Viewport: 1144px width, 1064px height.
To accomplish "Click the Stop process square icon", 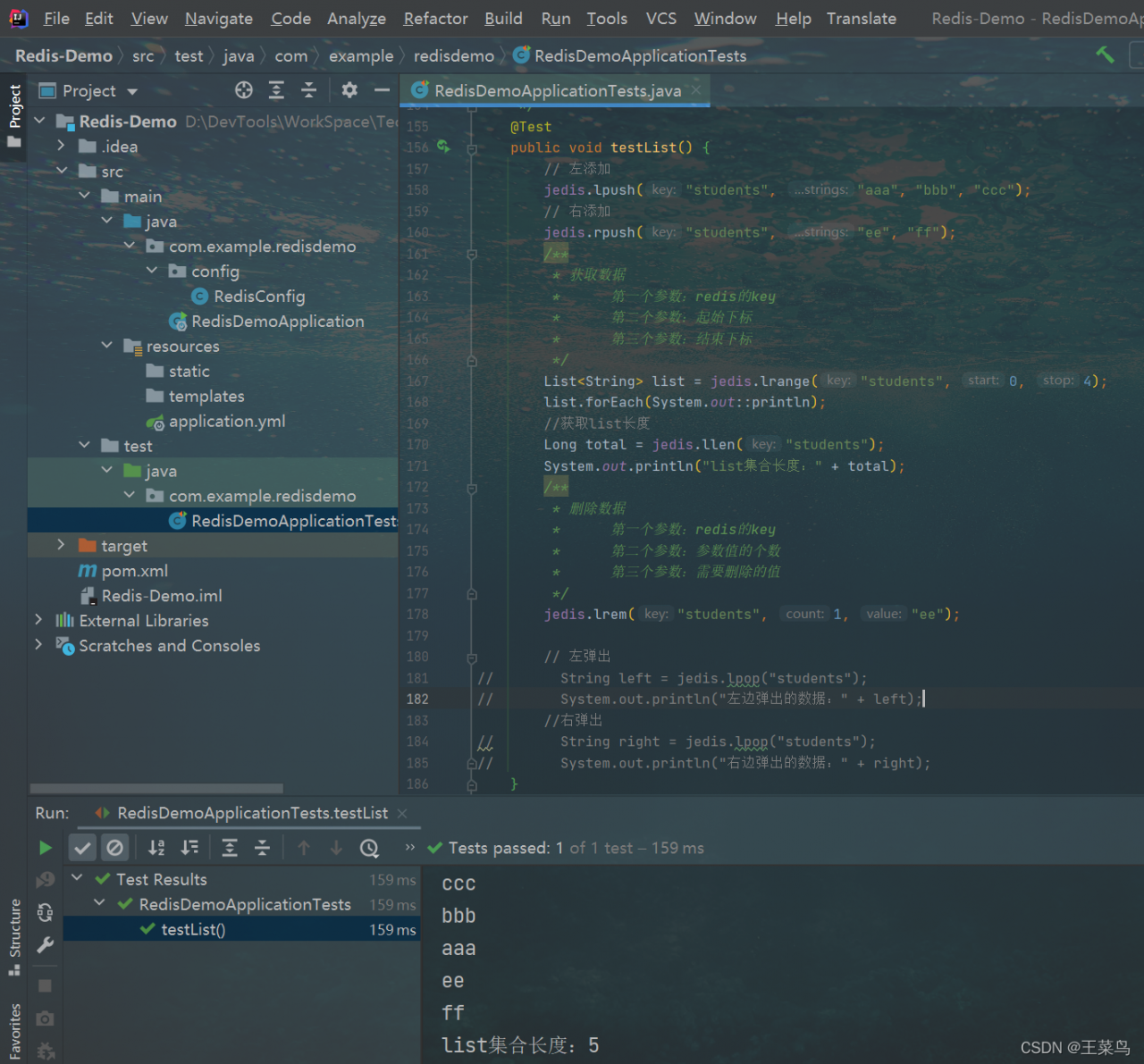I will pos(45,985).
